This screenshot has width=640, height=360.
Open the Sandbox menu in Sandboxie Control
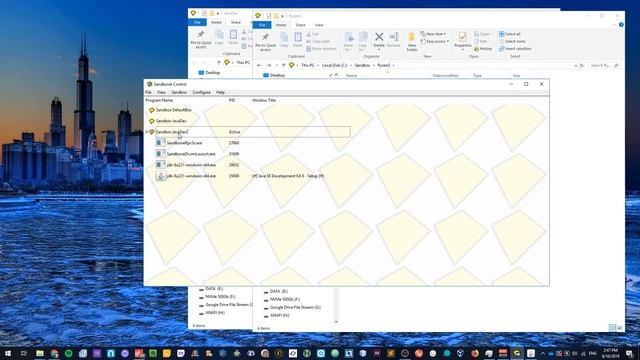click(179, 92)
